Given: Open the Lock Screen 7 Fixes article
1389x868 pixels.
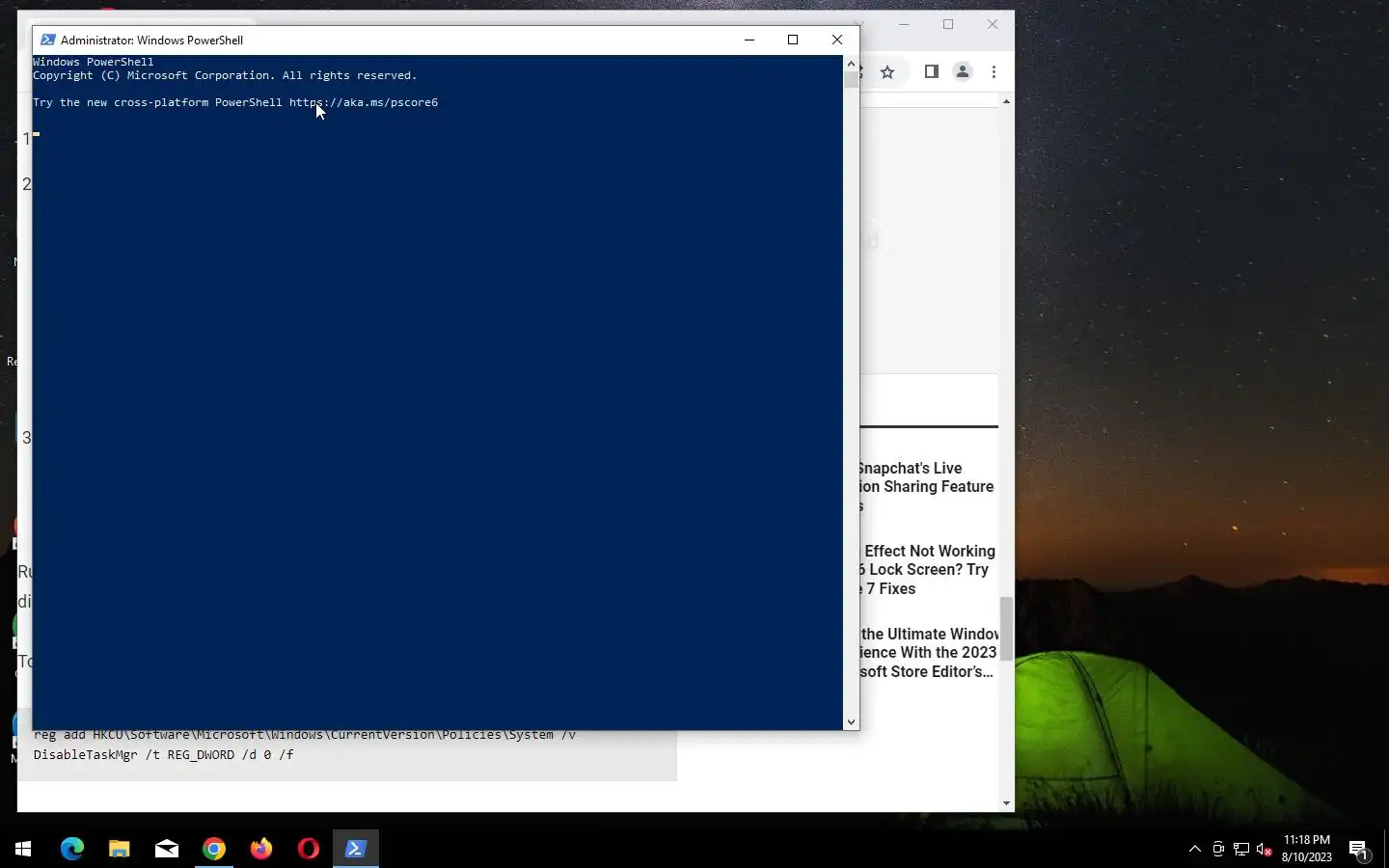Looking at the screenshot, I should (x=927, y=570).
